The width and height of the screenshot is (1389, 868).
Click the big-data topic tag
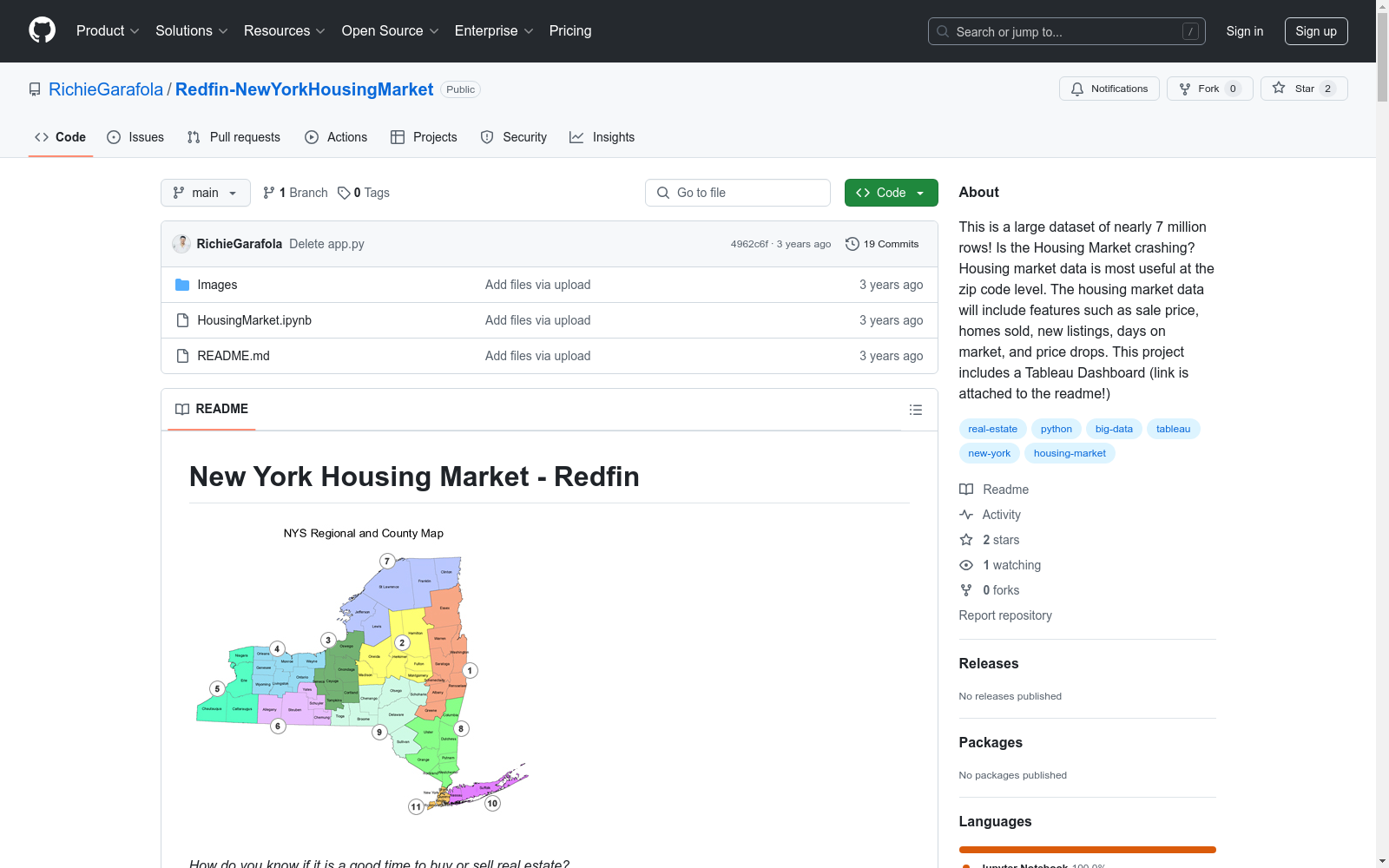[1114, 429]
